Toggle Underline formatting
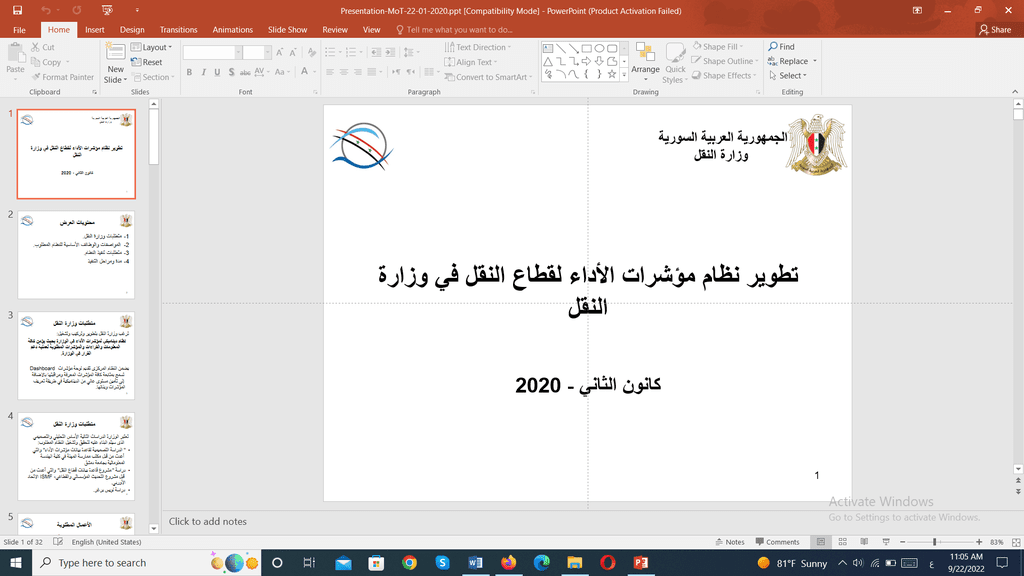The image size is (1024, 576). (x=217, y=72)
